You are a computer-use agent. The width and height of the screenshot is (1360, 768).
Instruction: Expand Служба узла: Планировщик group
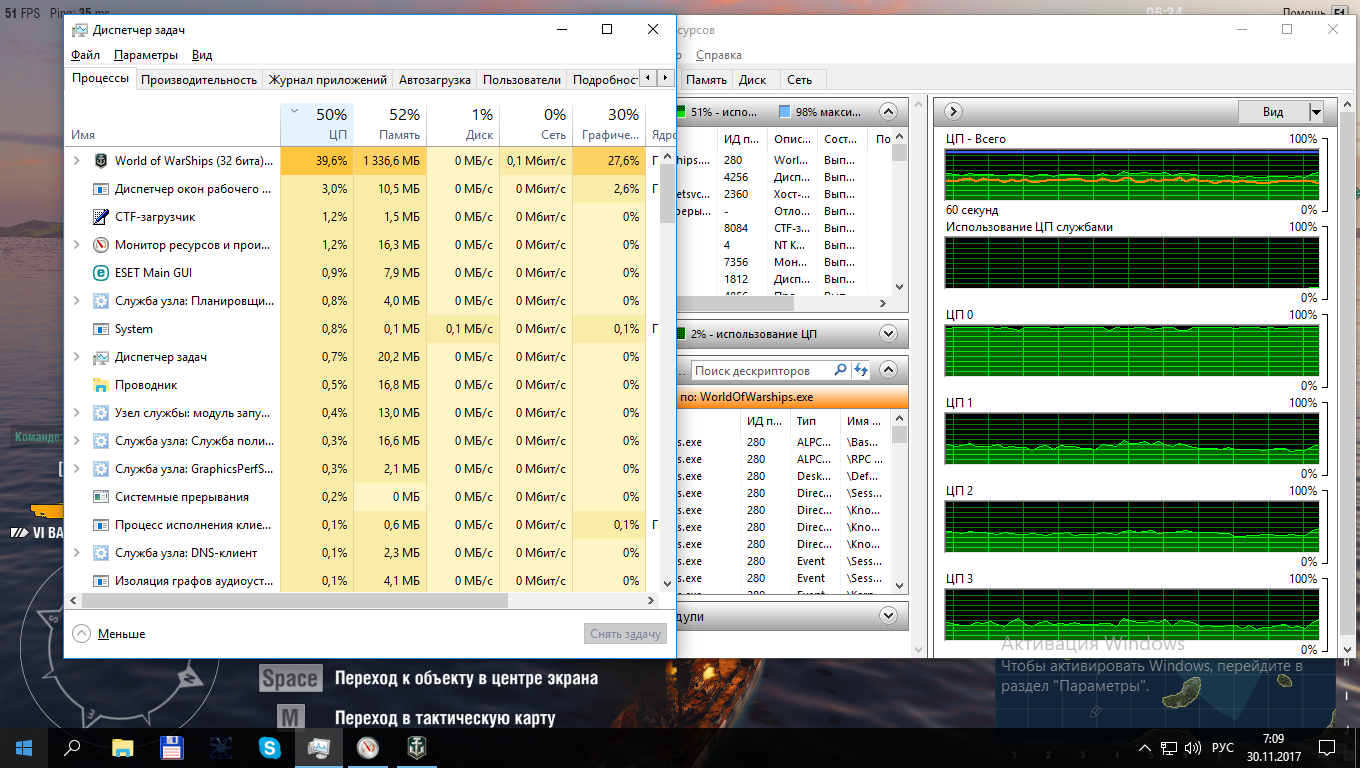[x=77, y=301]
